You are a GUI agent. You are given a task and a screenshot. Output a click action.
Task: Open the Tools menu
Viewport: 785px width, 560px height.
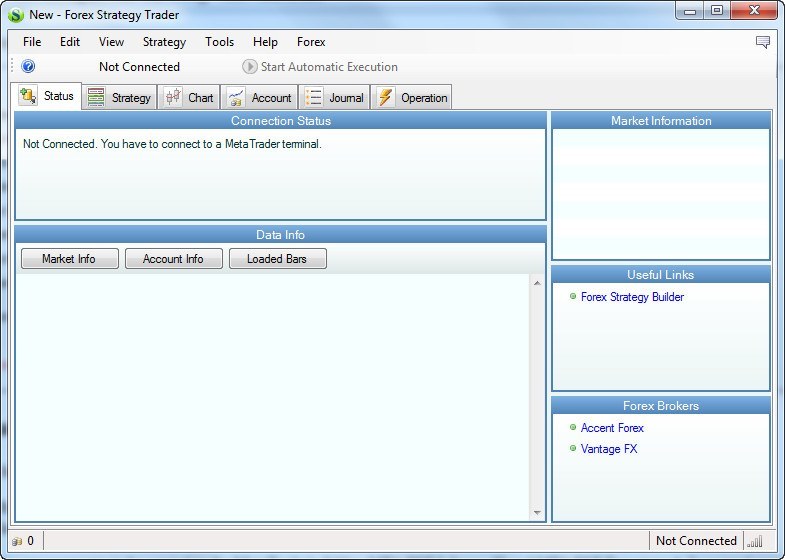pyautogui.click(x=219, y=42)
